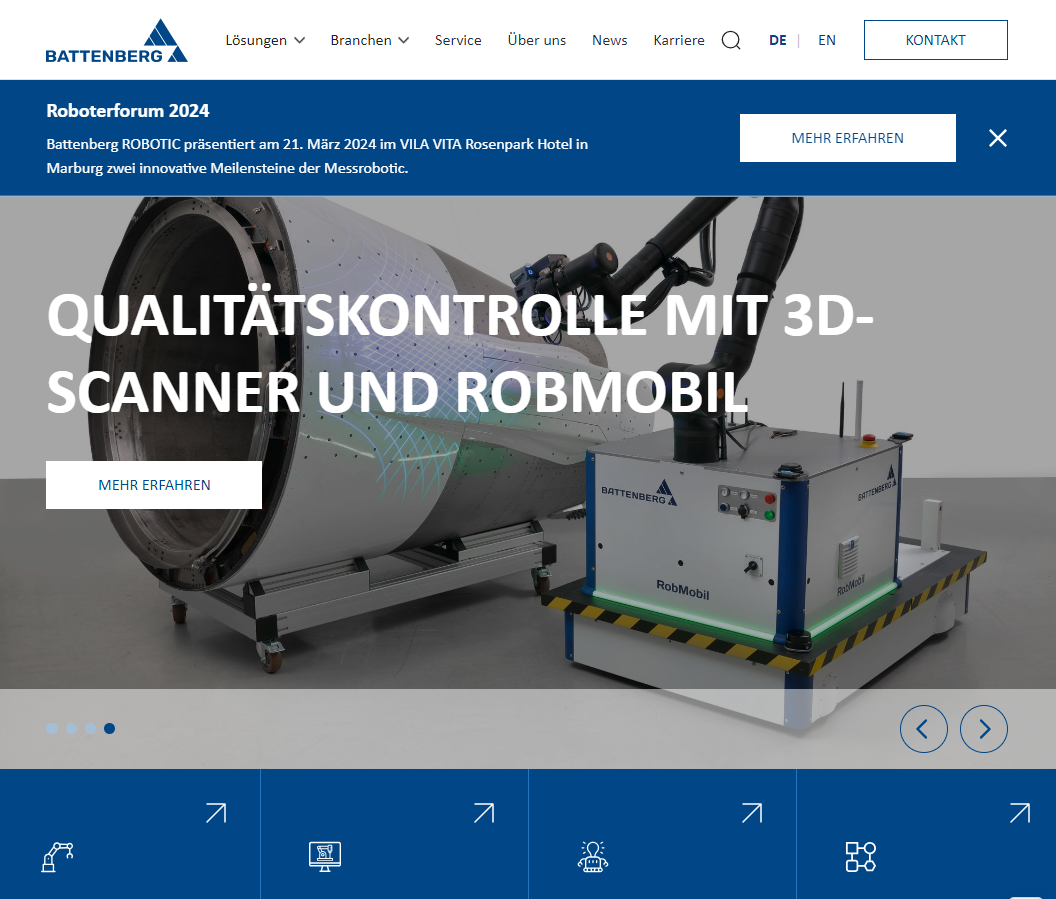
Task: Click the monitor simulation icon tile
Action: pos(325,856)
